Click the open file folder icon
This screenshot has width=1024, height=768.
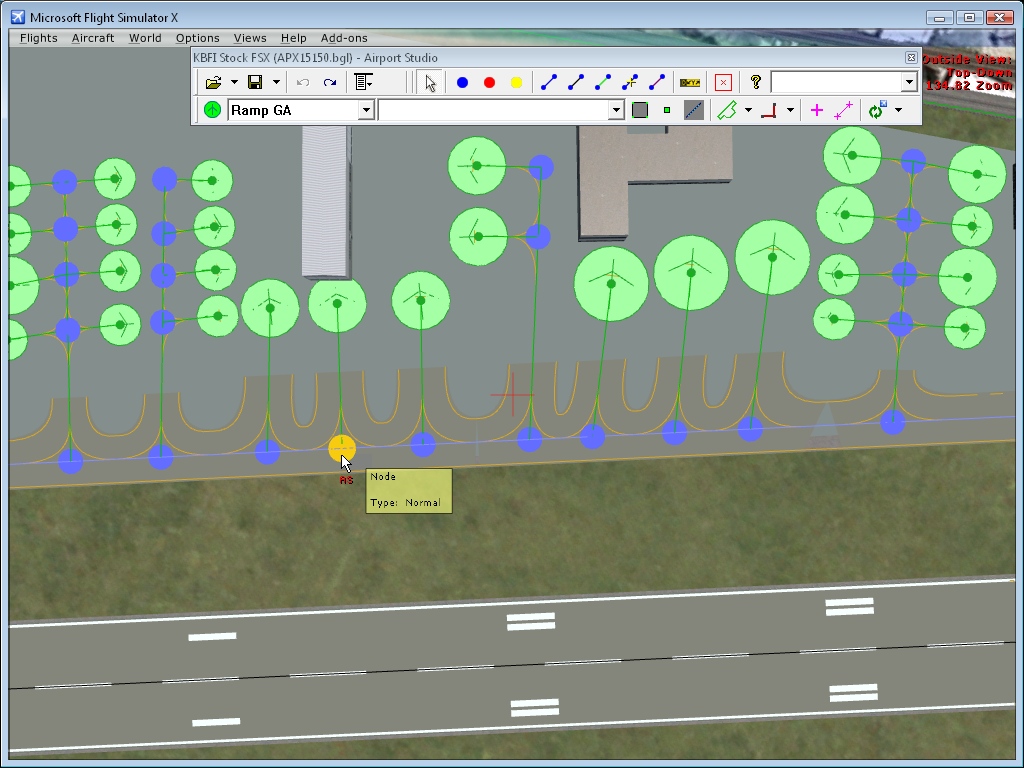[x=213, y=83]
